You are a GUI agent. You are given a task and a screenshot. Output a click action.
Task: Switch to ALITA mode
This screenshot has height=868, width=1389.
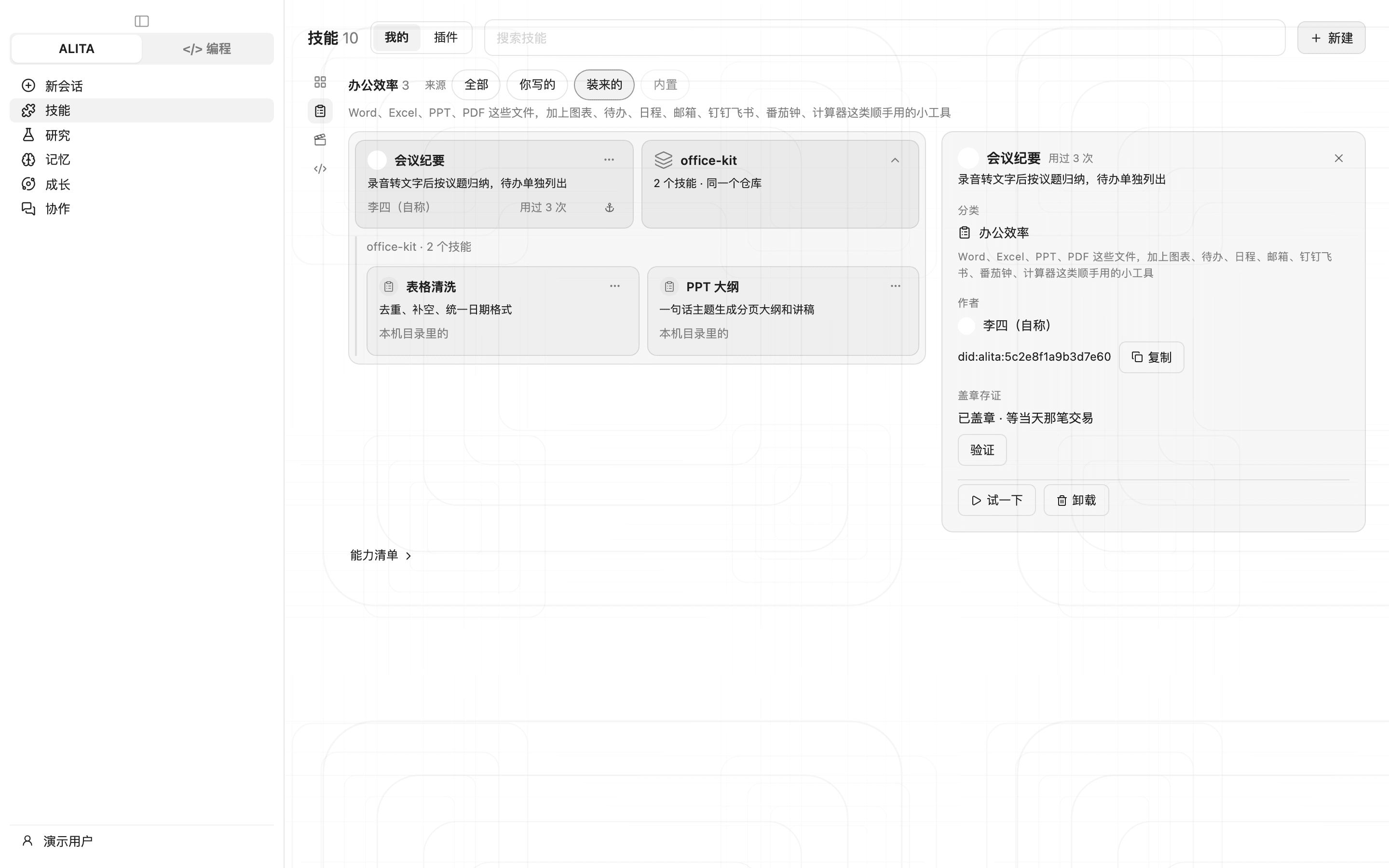tap(76, 49)
